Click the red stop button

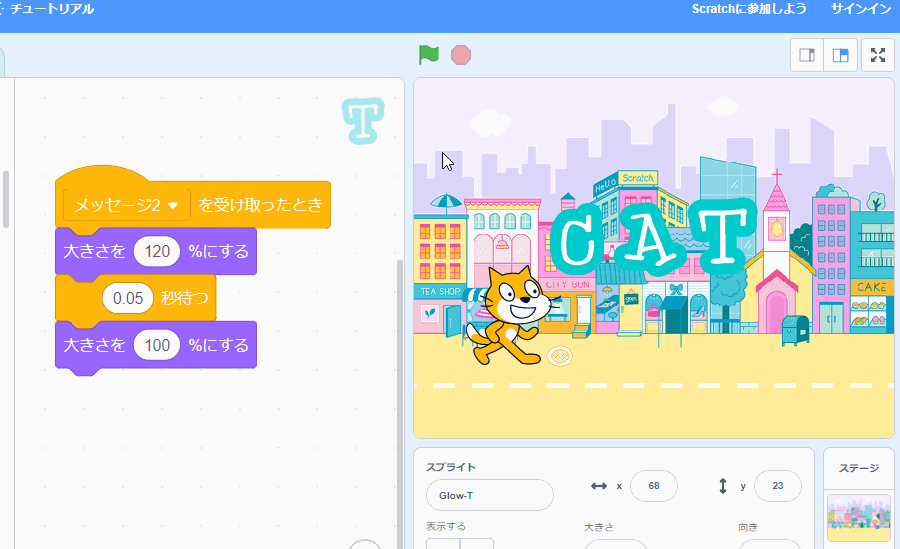point(461,55)
